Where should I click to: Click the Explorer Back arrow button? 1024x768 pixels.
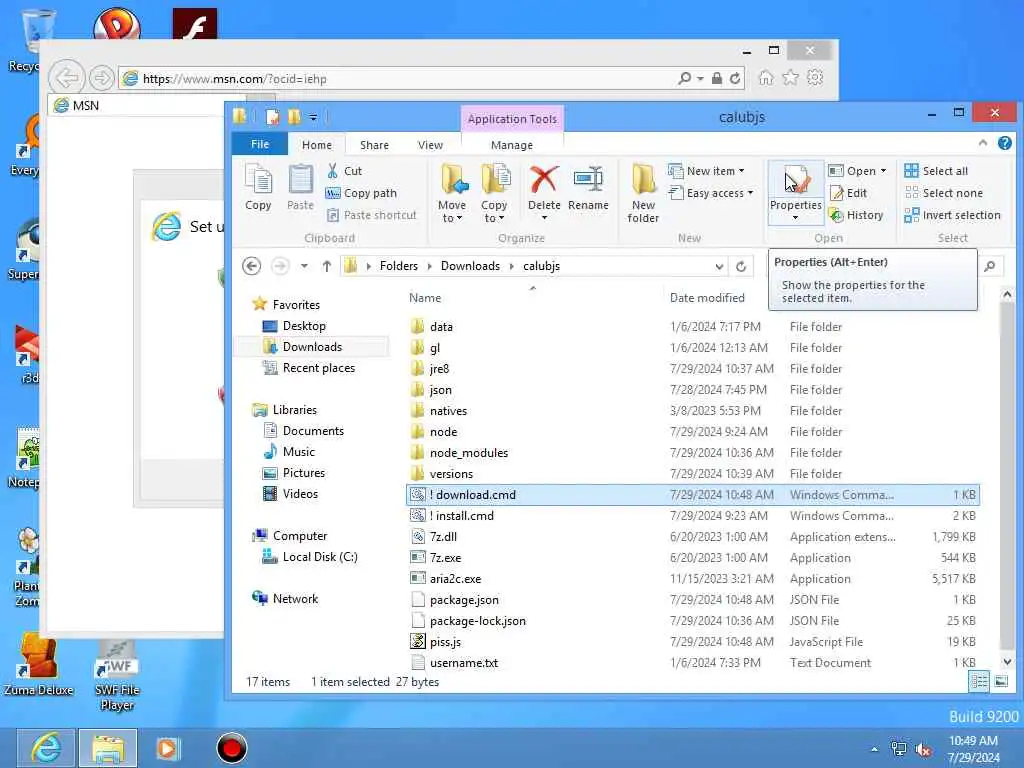pyautogui.click(x=251, y=266)
